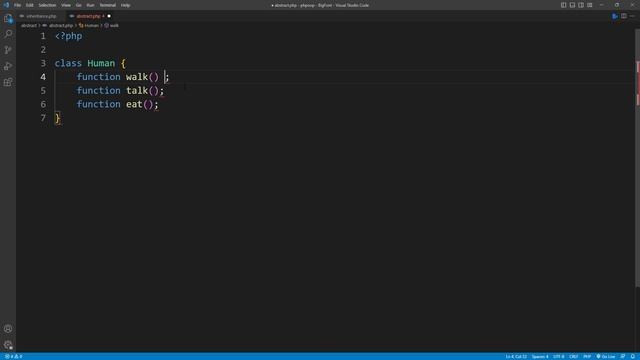Open the Selection menu

point(47,5)
